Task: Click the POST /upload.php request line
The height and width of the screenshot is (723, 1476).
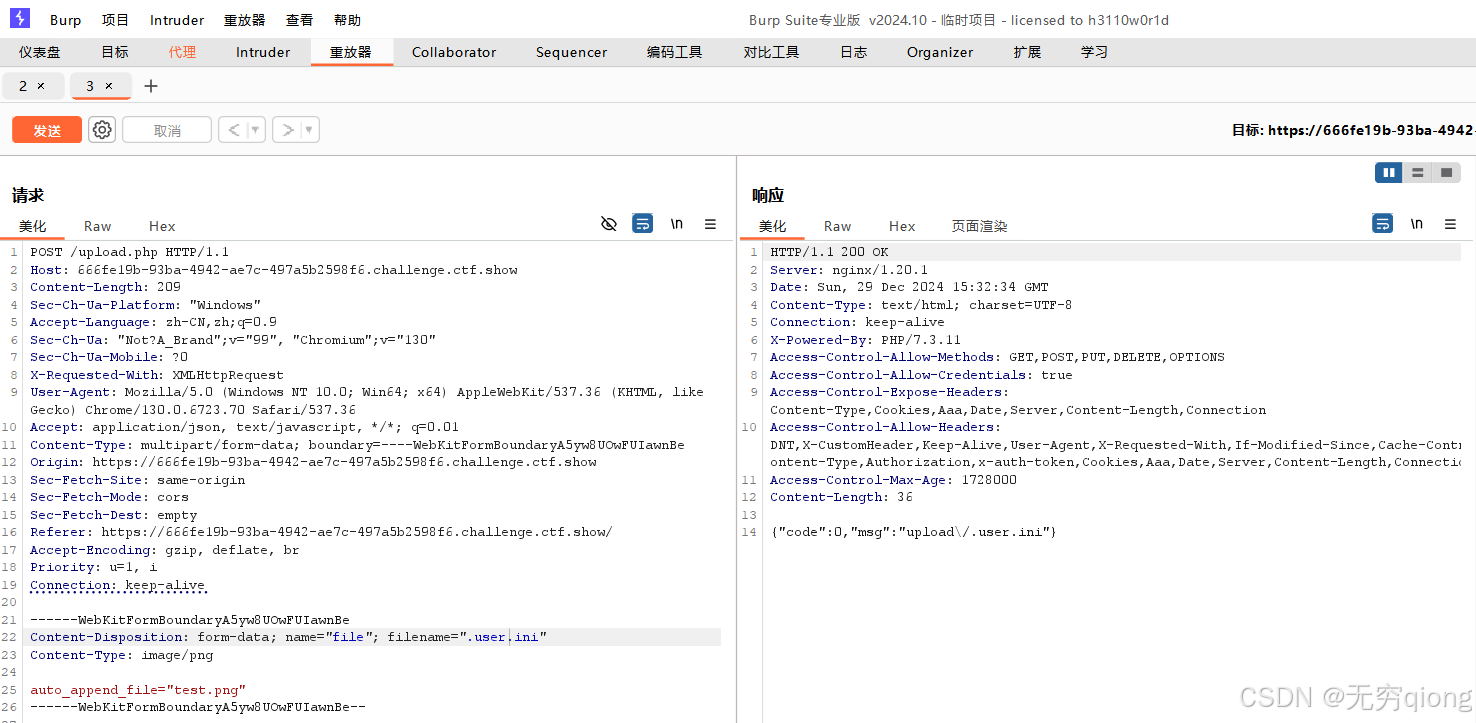Action: (x=129, y=252)
